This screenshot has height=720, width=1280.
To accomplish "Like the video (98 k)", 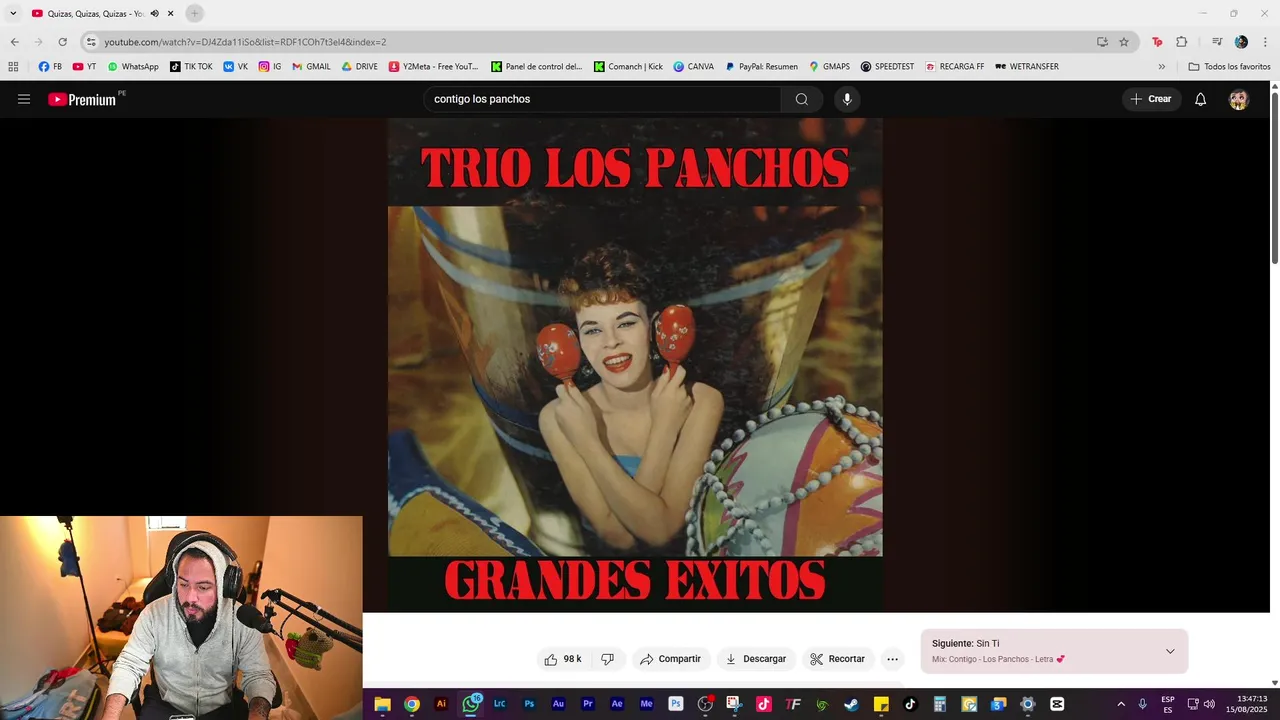I will 563,659.
